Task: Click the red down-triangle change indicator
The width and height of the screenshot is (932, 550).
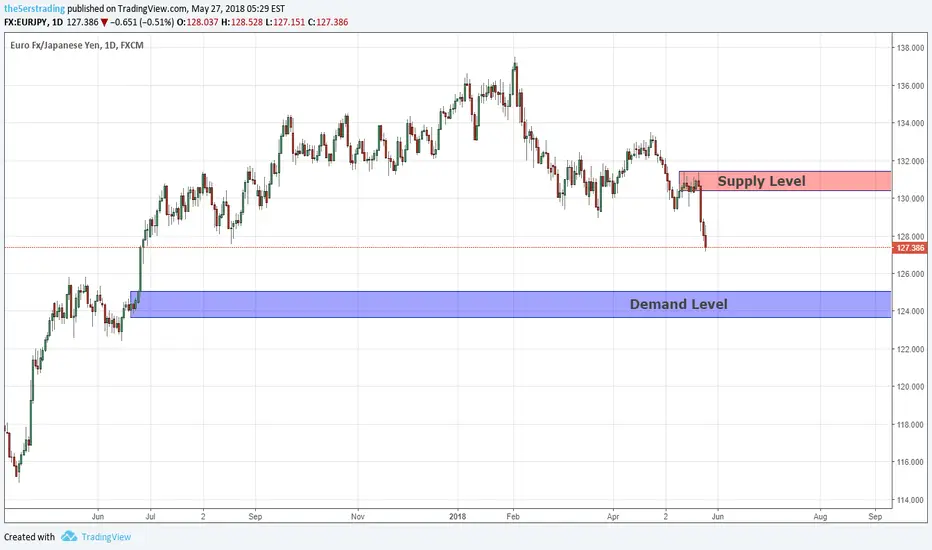Action: click(104, 23)
